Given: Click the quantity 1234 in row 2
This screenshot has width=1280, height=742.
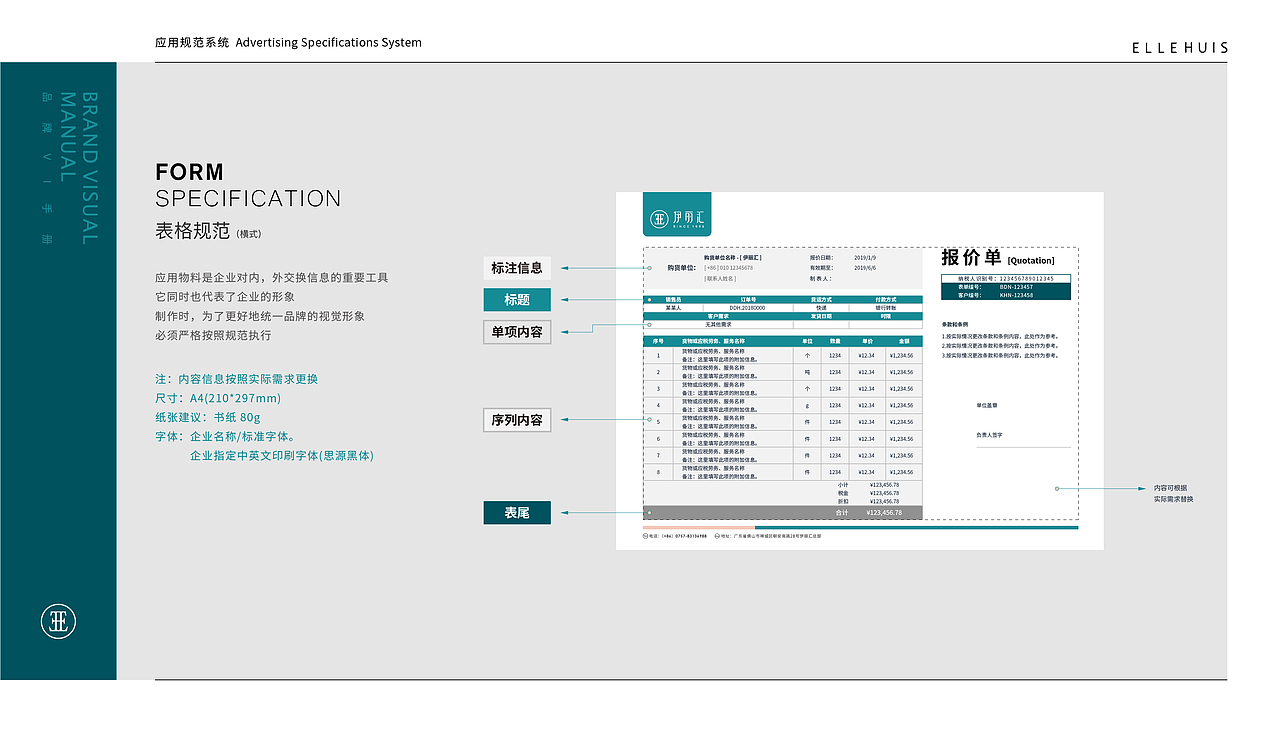Looking at the screenshot, I should (835, 372).
